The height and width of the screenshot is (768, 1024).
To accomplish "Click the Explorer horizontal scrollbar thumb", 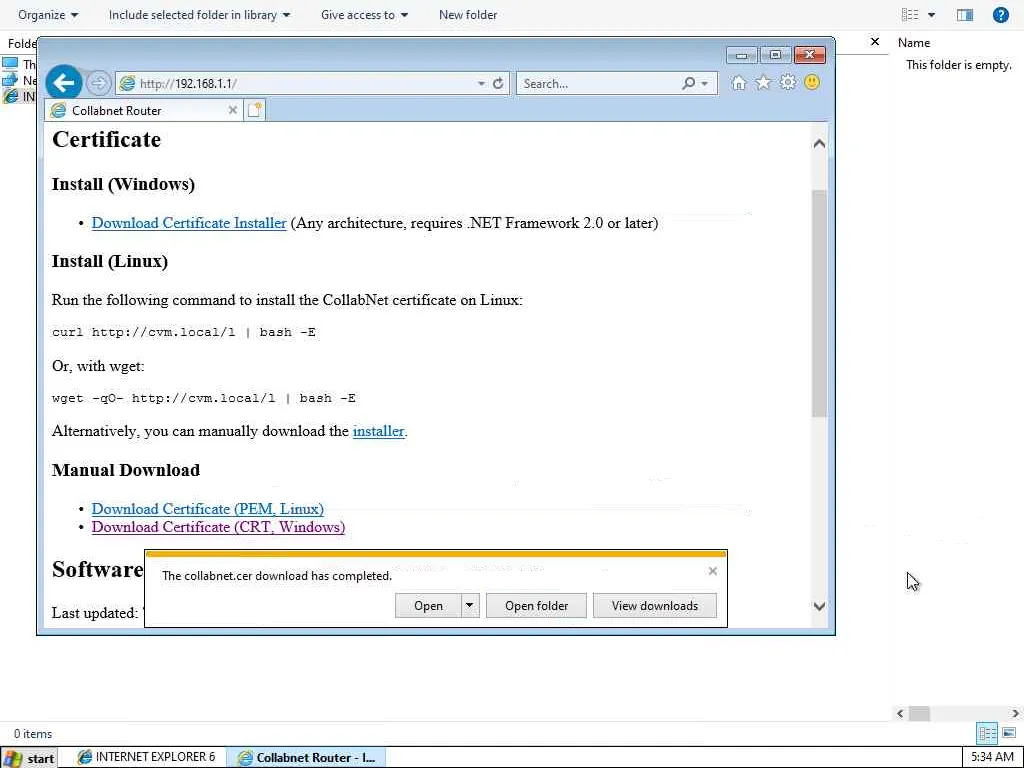I will (919, 714).
